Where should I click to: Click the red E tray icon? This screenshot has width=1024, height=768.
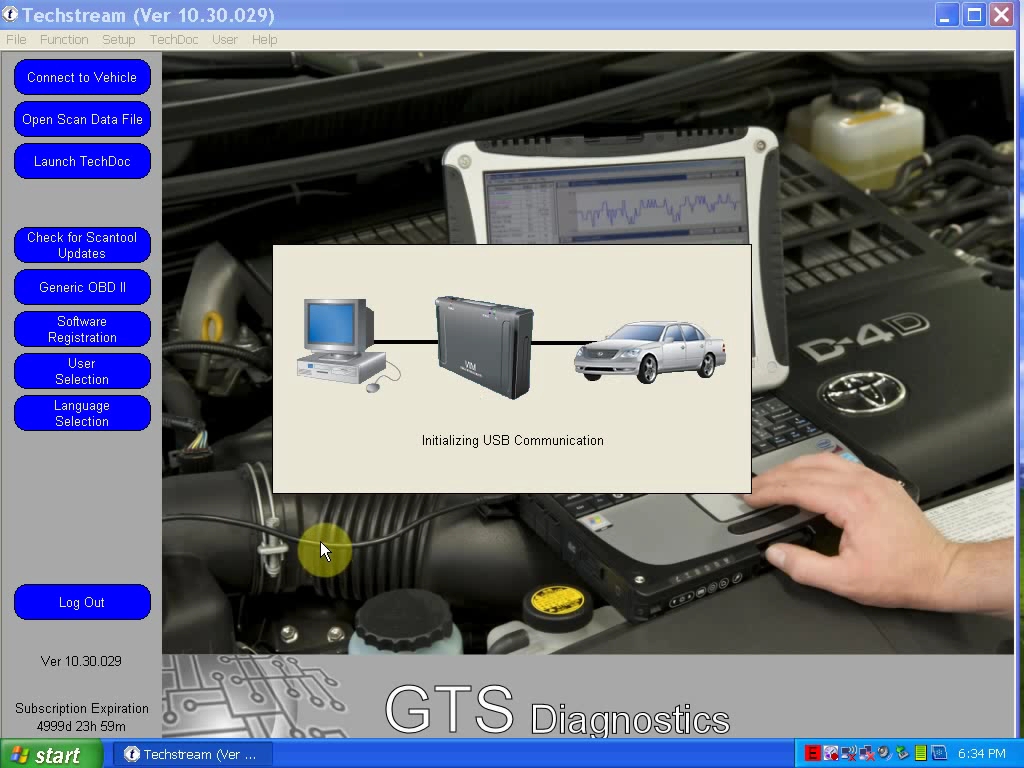(812, 754)
